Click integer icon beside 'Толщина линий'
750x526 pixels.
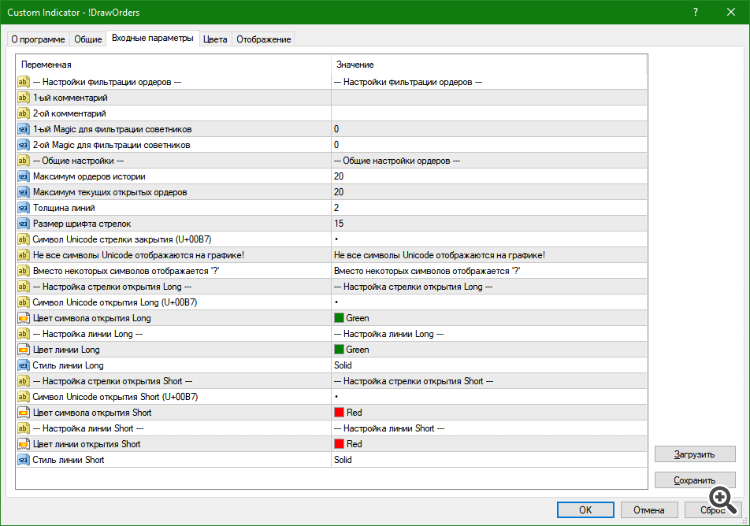coord(23,208)
